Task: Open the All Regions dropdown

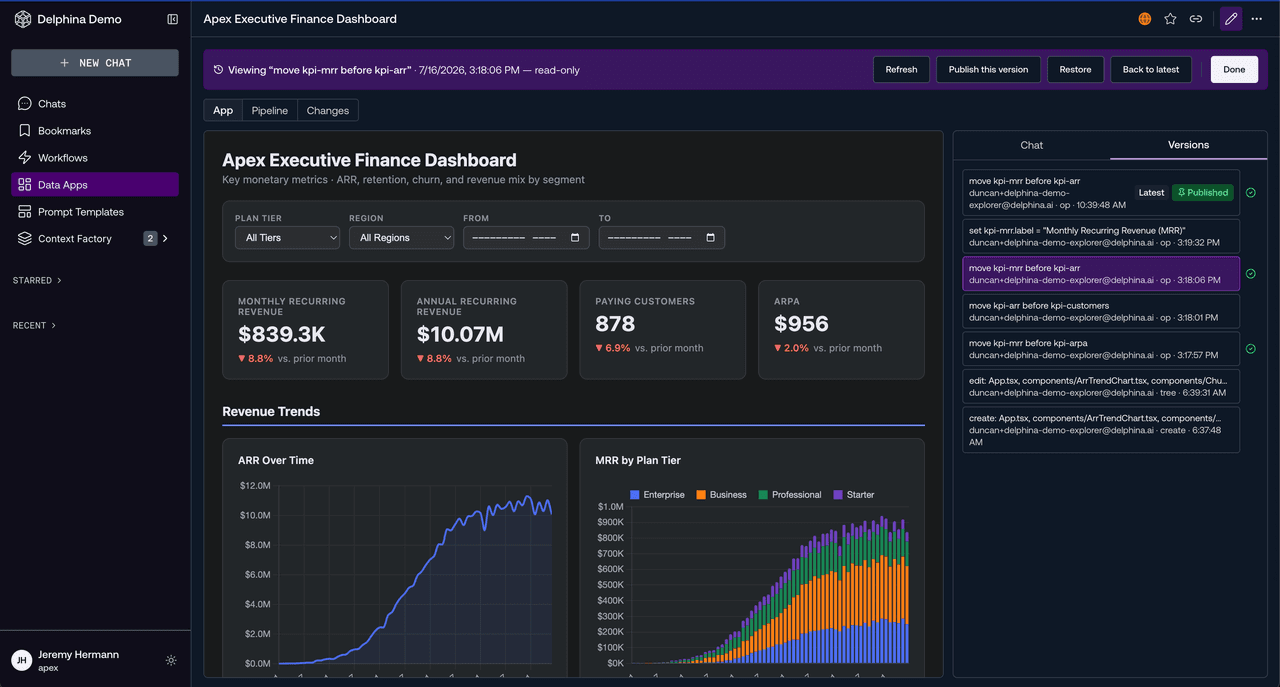Action: coord(401,238)
